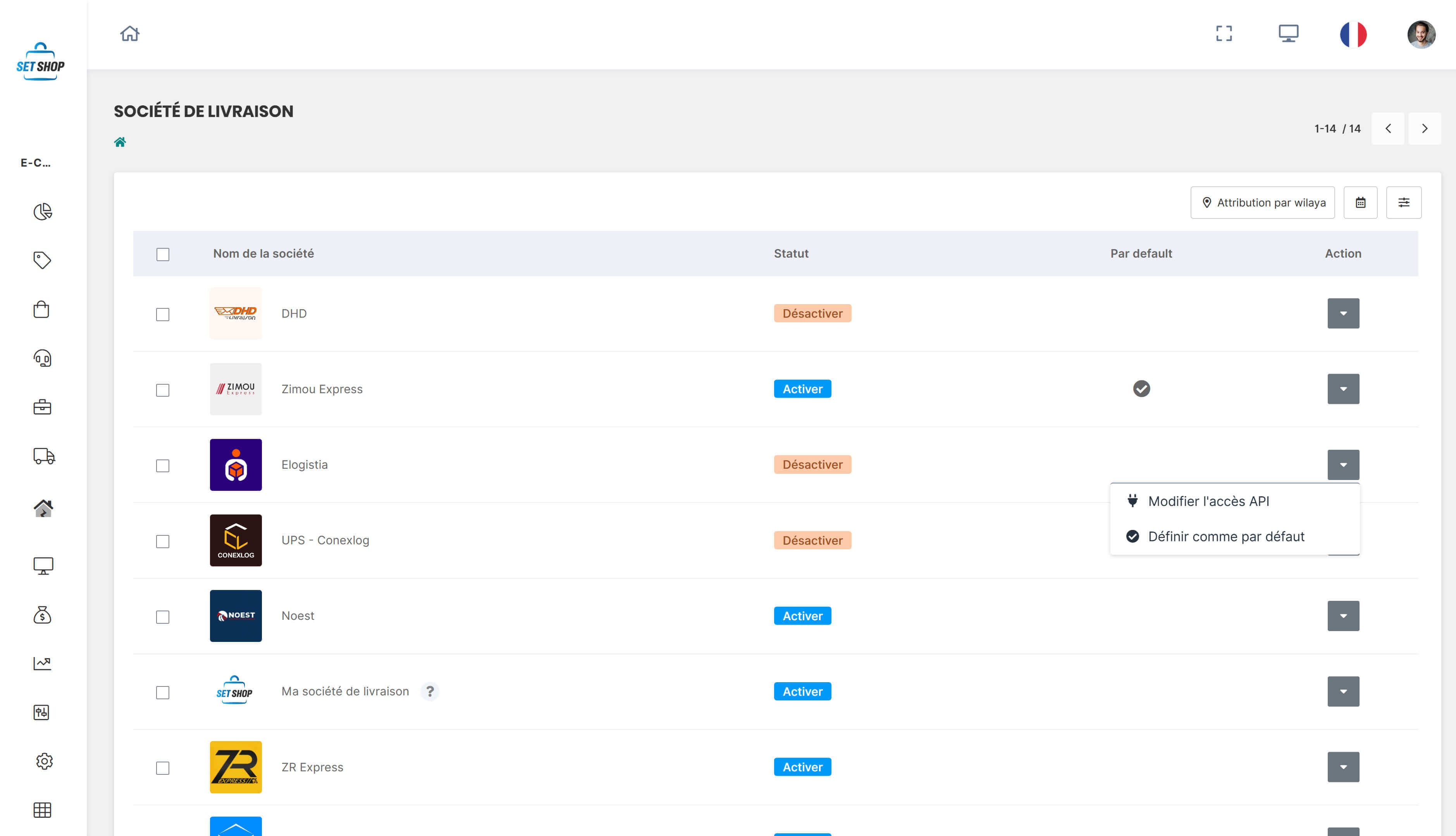Expand the action dropdown for Noest
The width and height of the screenshot is (1456, 836).
pos(1344,616)
